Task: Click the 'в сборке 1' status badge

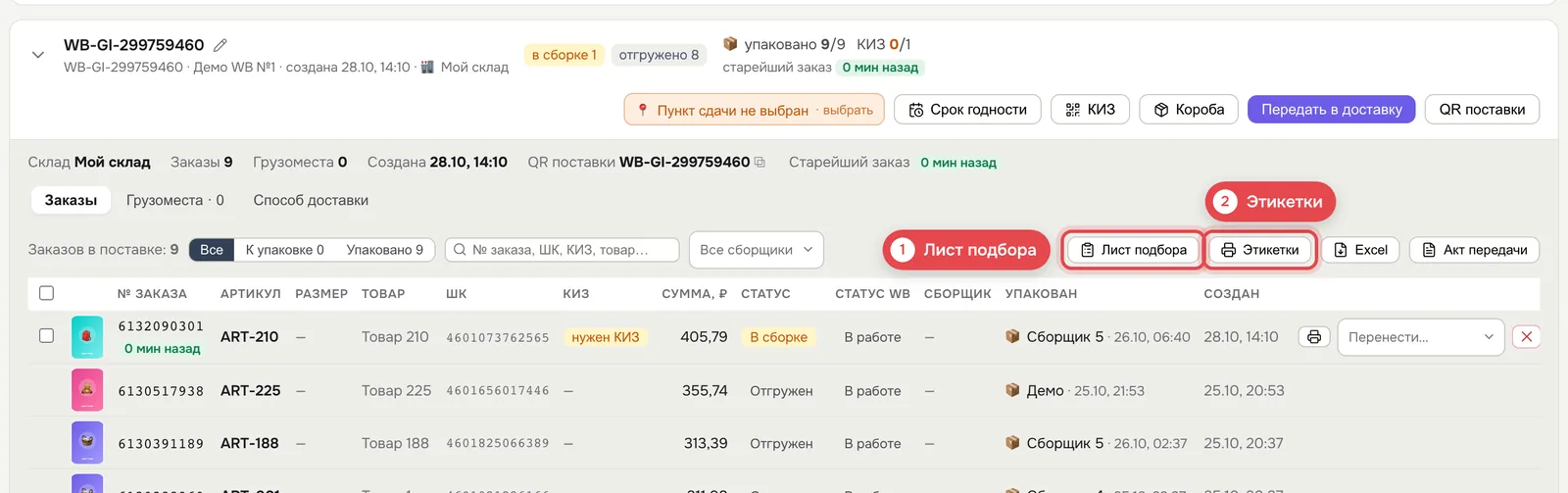Action: click(x=564, y=55)
